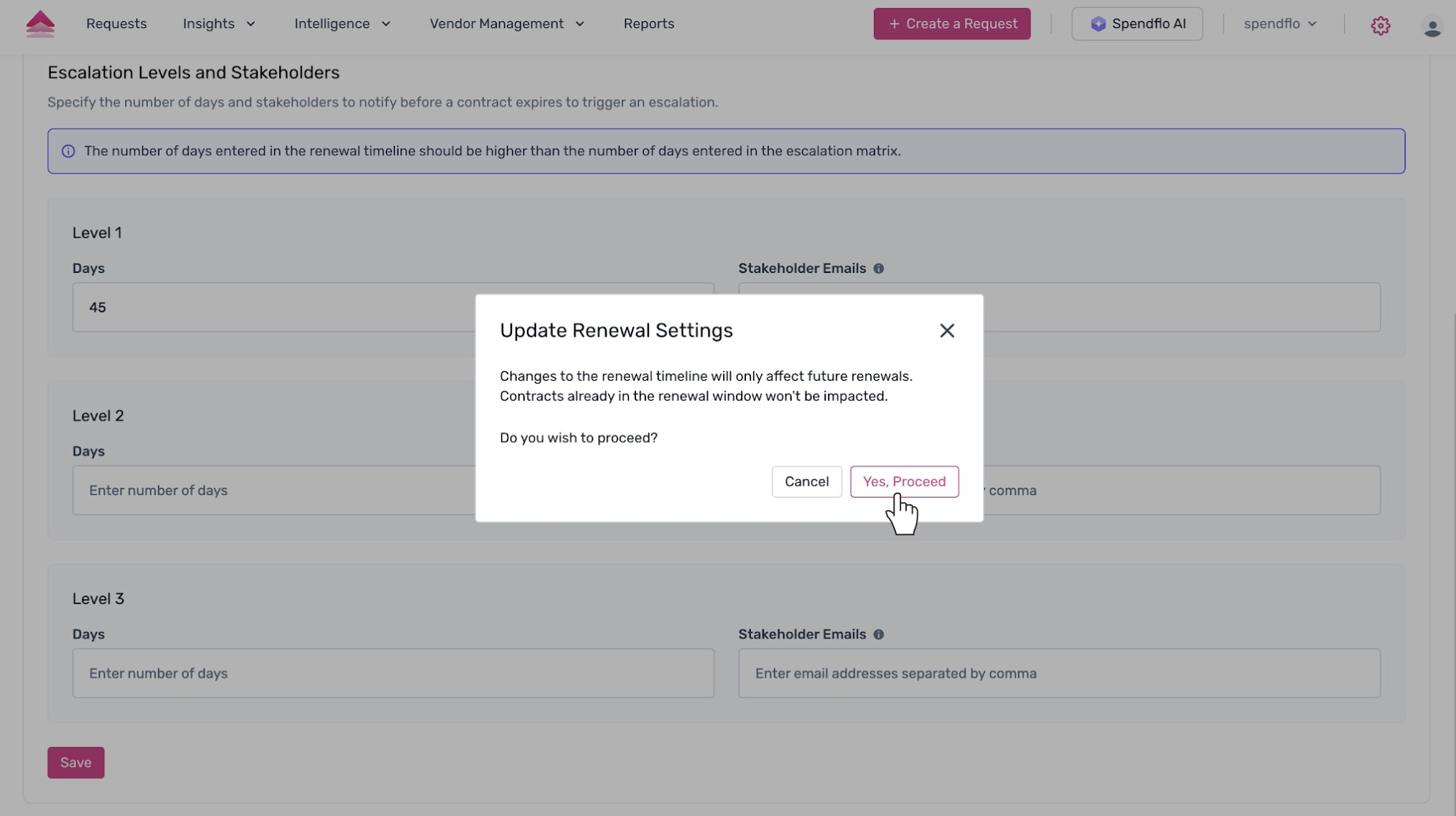
Task: Click the Level 3 Stakeholder Emails field
Action: click(1058, 674)
